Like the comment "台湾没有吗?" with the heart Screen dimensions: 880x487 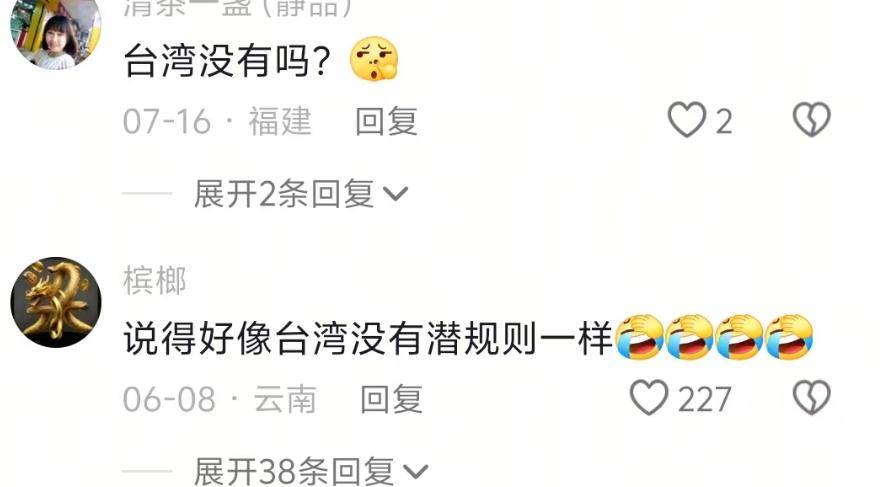[x=687, y=120]
